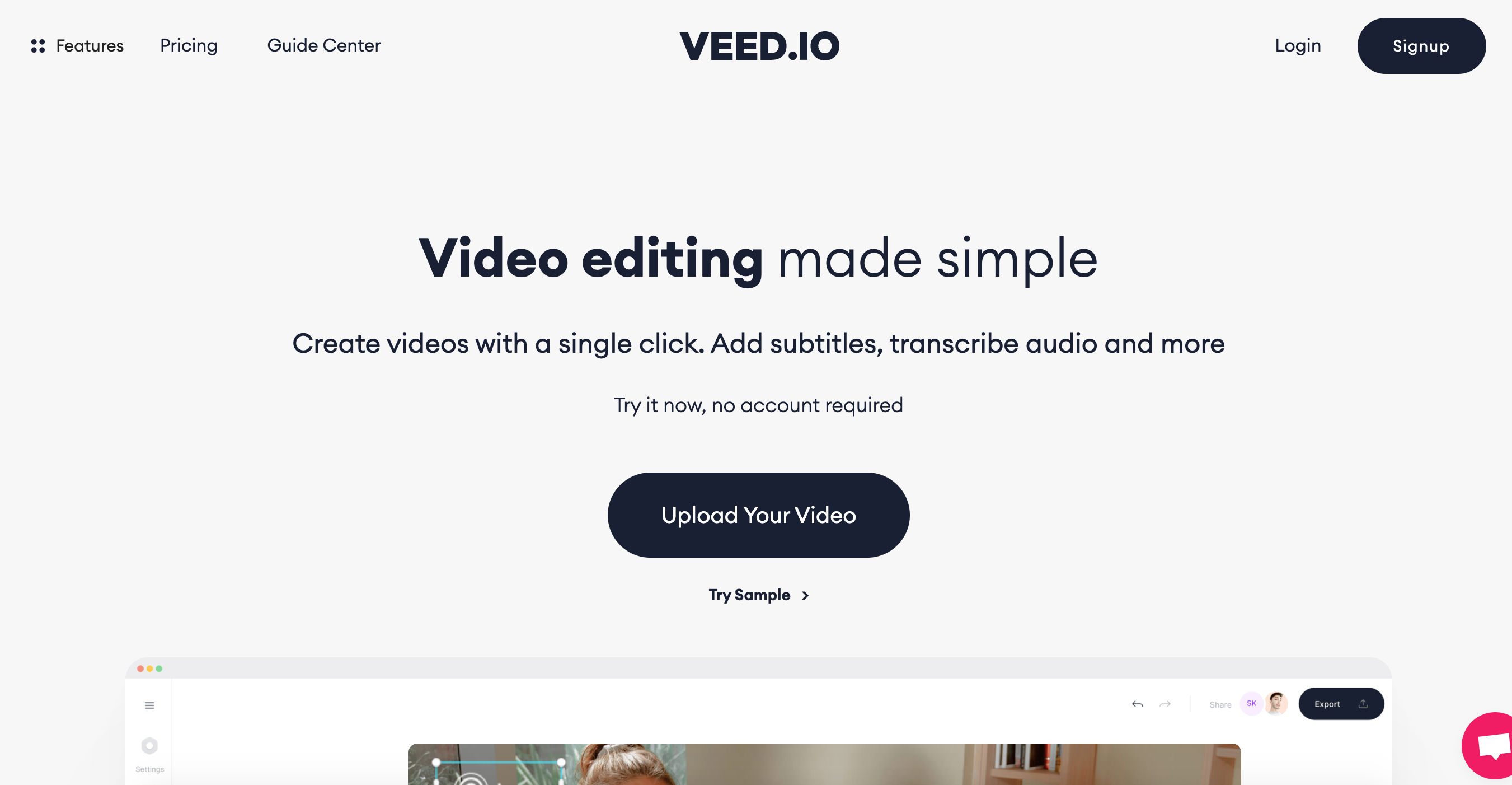
Task: Click the Features menu item
Action: point(90,45)
